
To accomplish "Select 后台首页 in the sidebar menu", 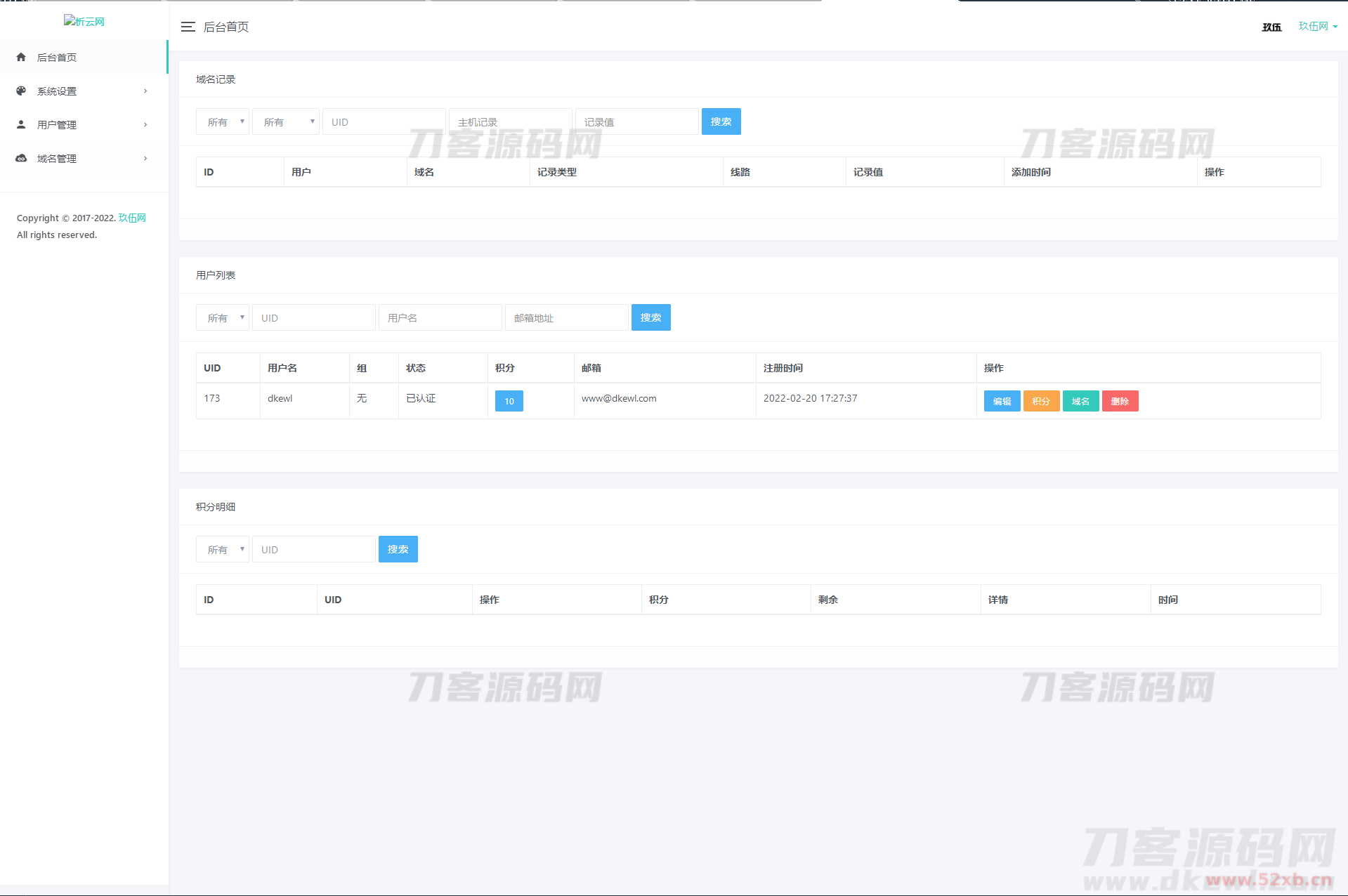I will click(x=57, y=58).
